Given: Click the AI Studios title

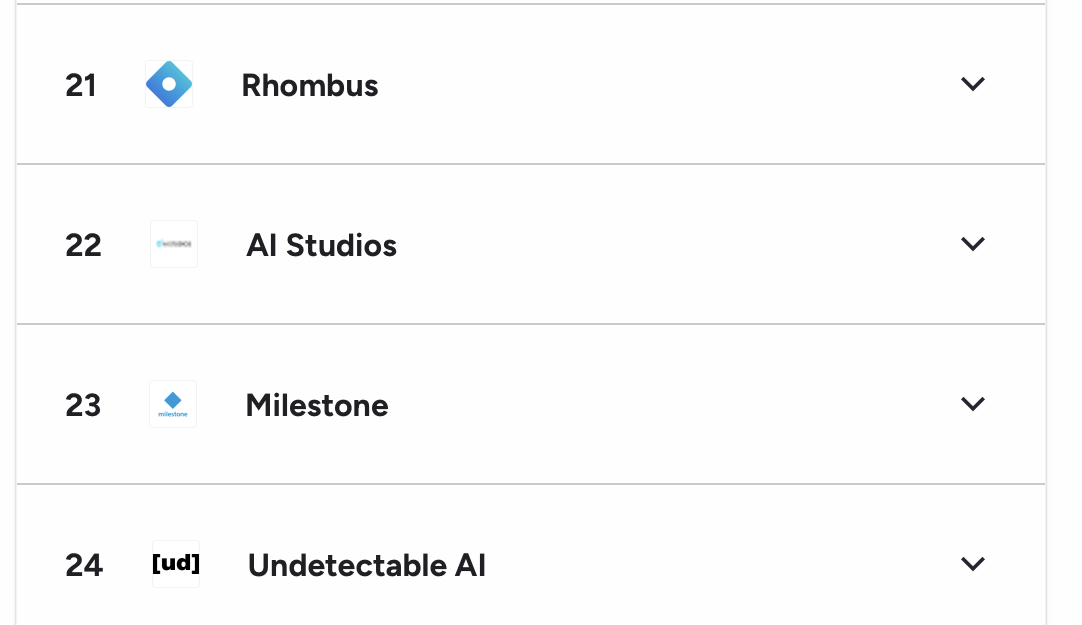Looking at the screenshot, I should click(321, 245).
